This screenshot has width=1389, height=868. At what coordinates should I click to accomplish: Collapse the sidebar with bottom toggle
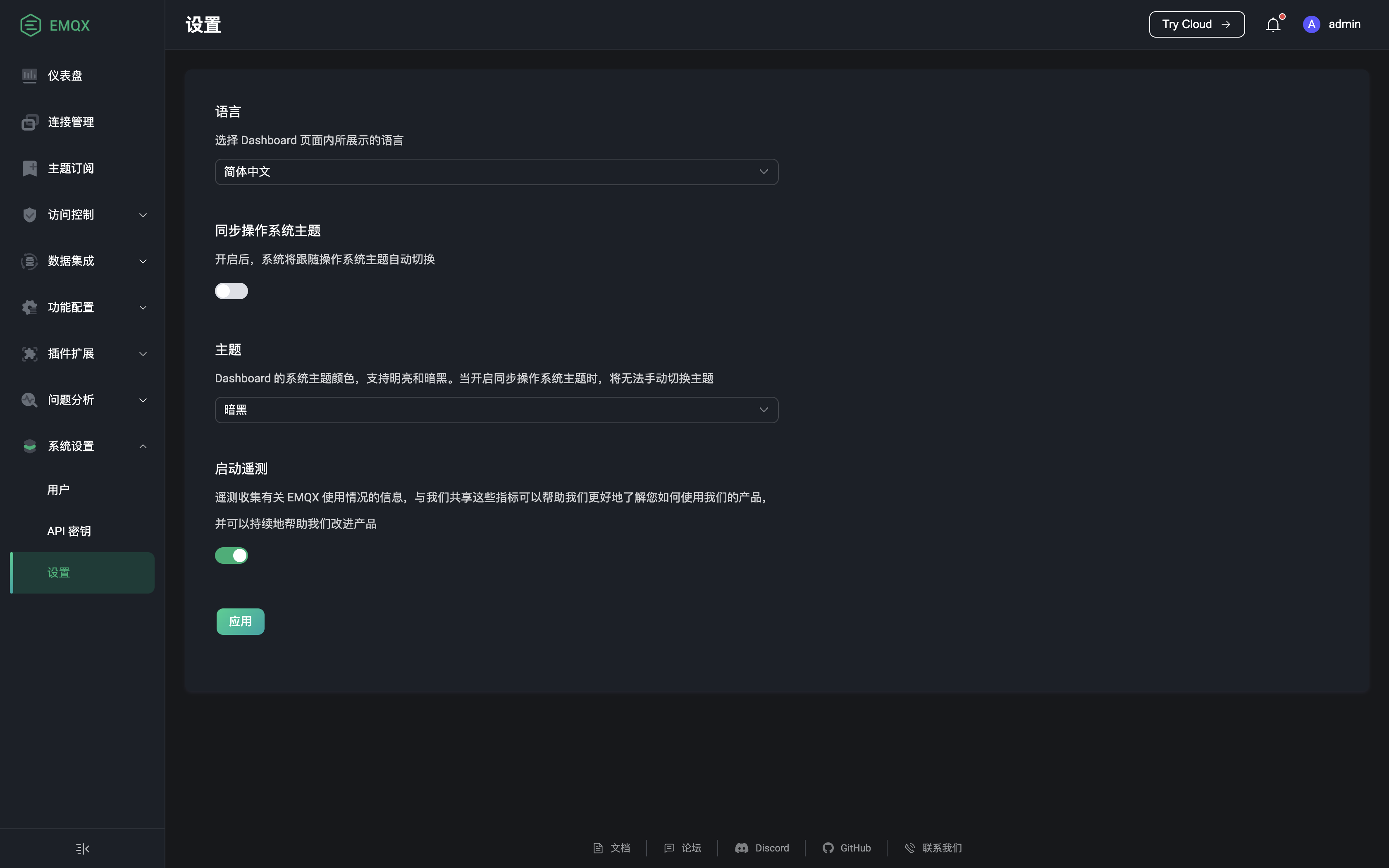tap(81, 849)
